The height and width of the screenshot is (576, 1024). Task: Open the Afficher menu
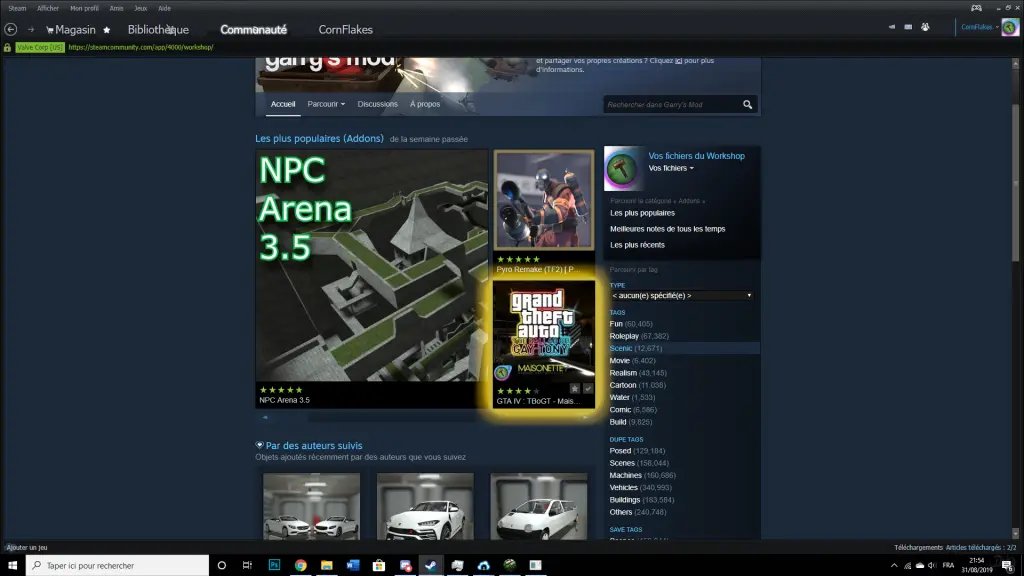coord(48,8)
